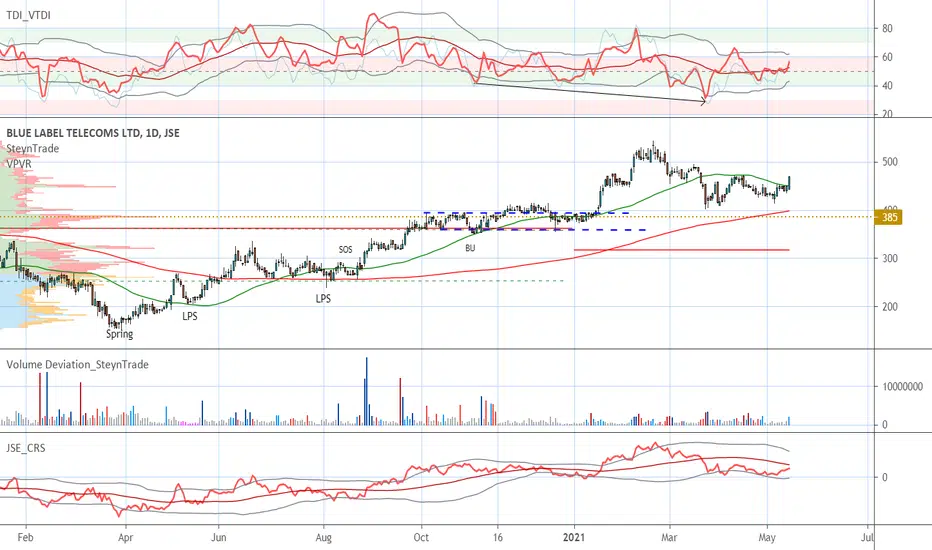Click the TDI_VTDI indicator label
Image resolution: width=932 pixels, height=550 pixels.
pyautogui.click(x=29, y=15)
